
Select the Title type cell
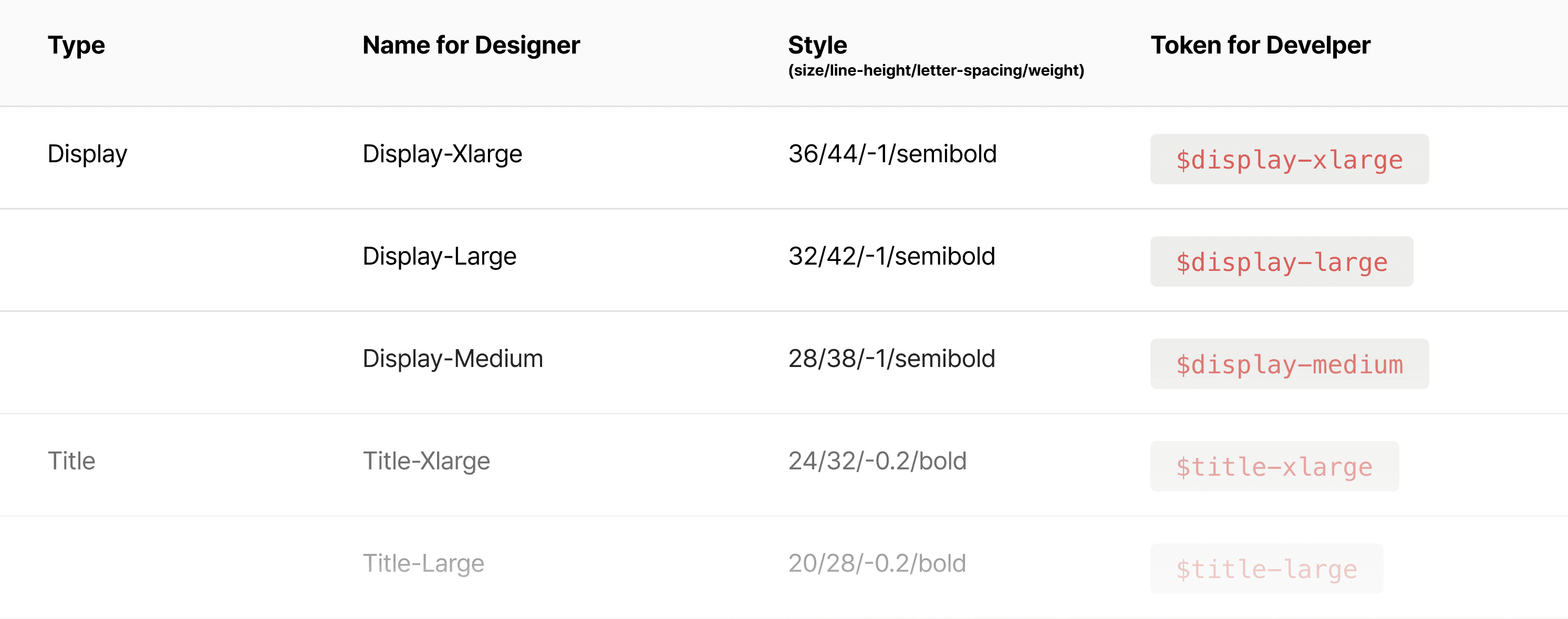(x=71, y=461)
